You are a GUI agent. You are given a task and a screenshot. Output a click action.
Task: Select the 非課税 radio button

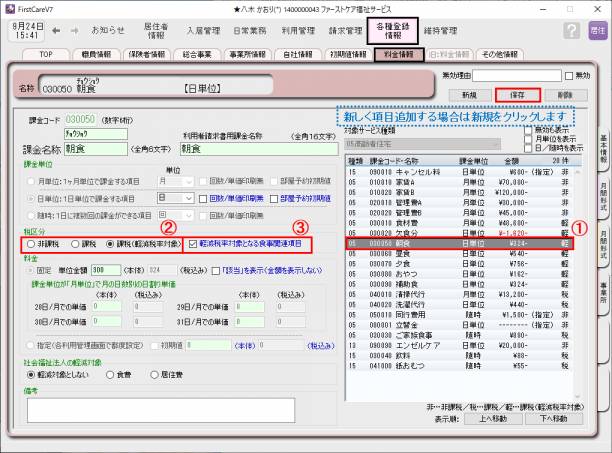pyautogui.click(x=31, y=243)
